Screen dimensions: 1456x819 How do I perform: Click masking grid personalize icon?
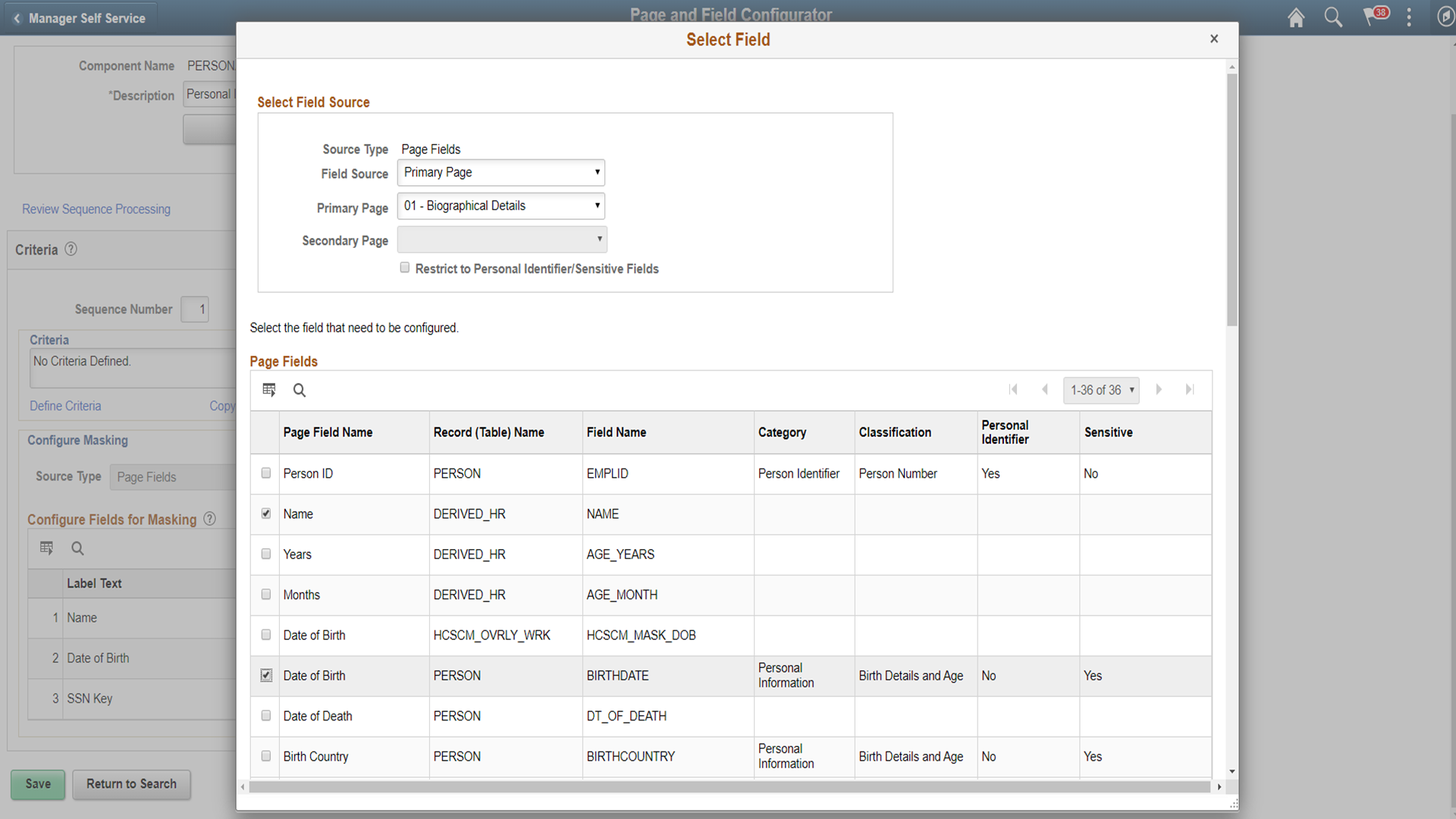[46, 548]
